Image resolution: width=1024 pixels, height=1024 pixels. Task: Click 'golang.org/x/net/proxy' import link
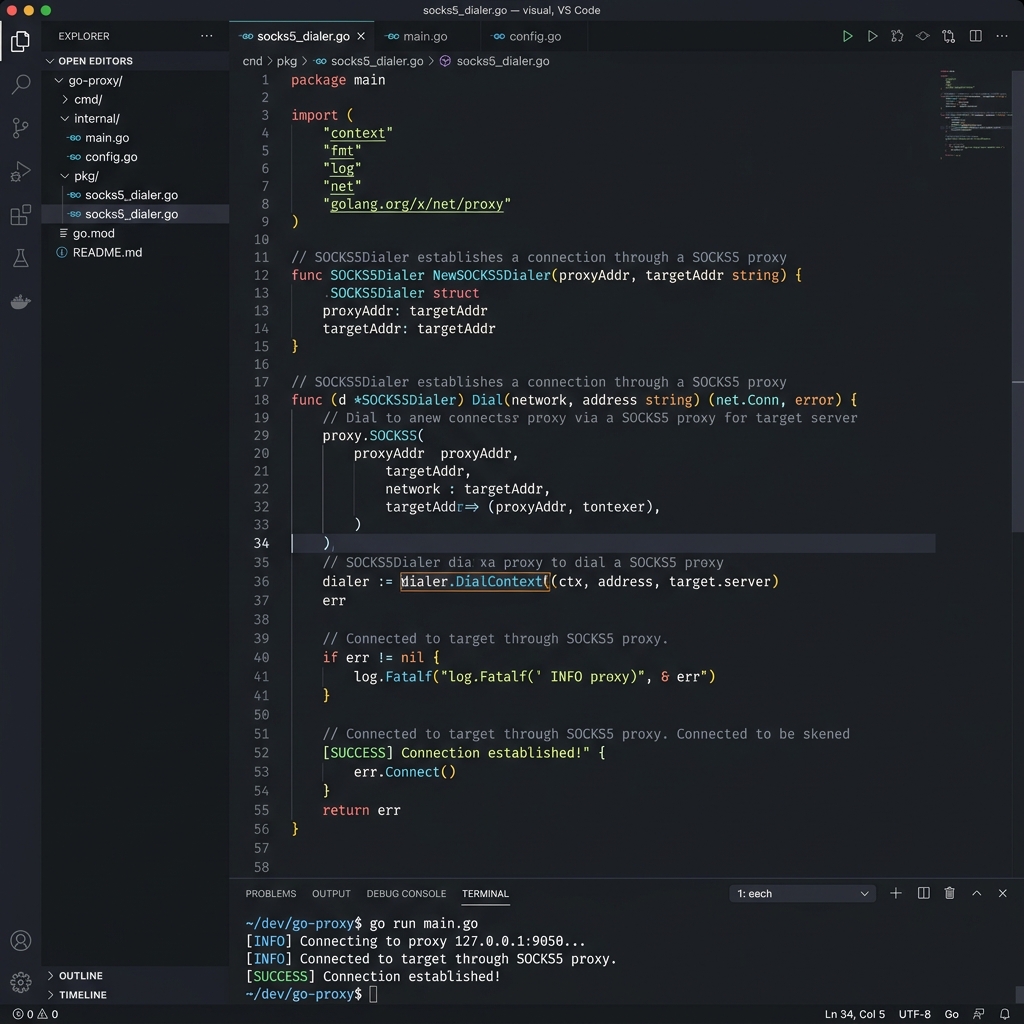(x=417, y=204)
